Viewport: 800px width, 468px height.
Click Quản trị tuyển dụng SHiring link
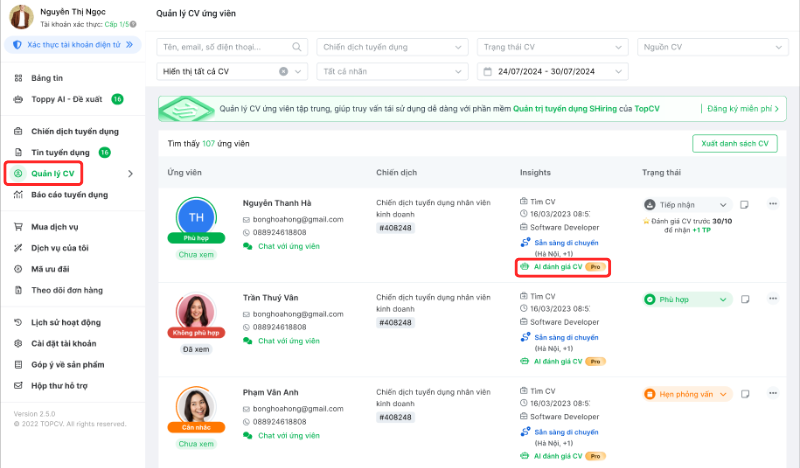(x=565, y=109)
